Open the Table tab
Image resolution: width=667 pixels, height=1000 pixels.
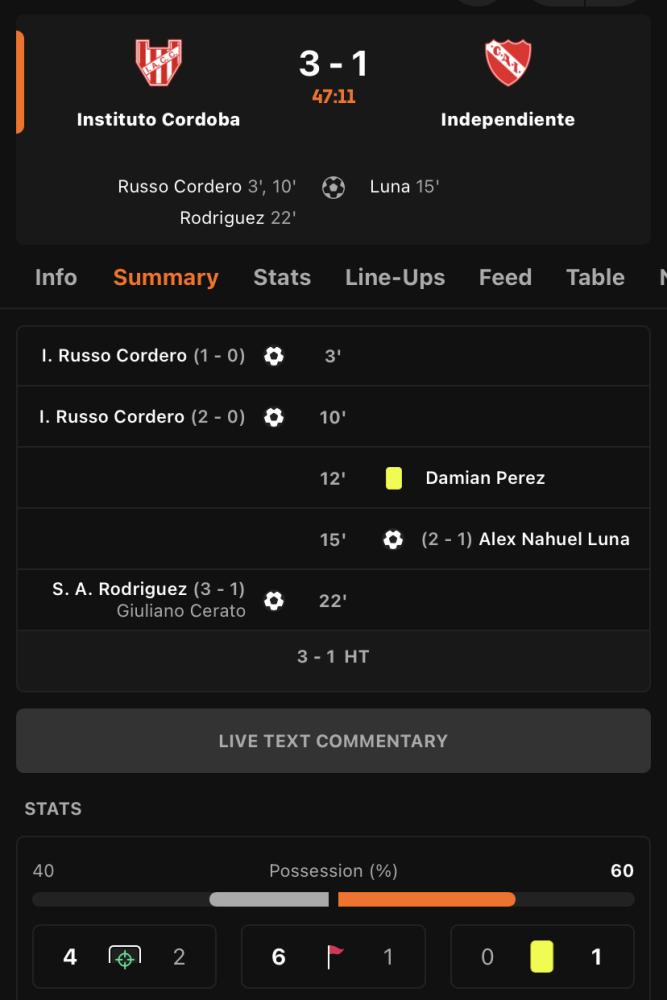595,277
